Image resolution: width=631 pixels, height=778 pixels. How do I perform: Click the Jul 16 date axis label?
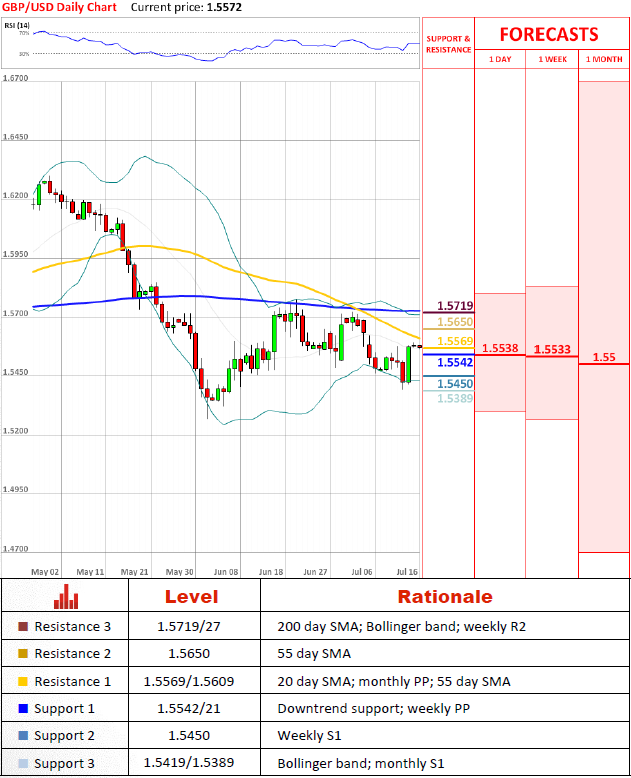pos(407,572)
